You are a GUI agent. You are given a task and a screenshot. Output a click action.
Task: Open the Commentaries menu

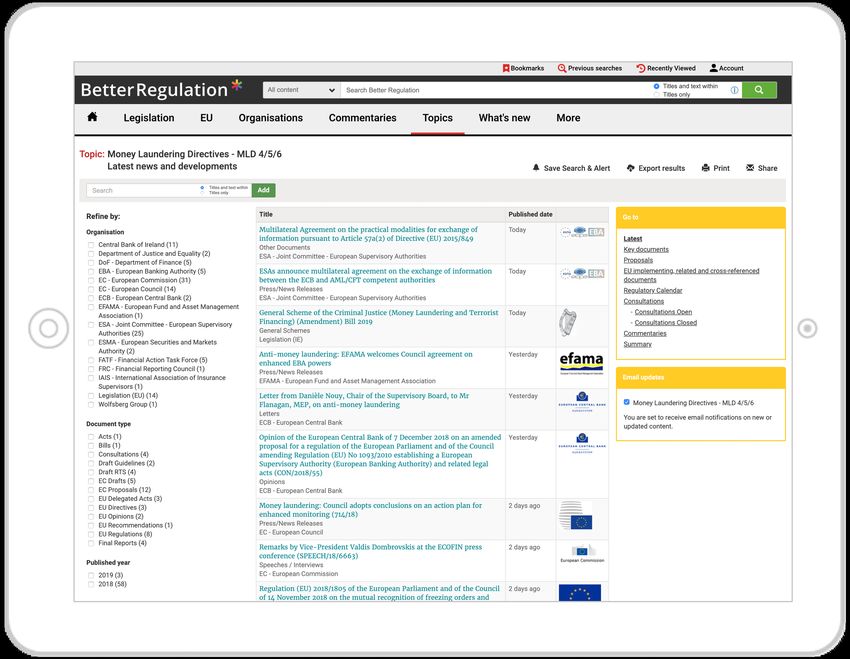(363, 118)
